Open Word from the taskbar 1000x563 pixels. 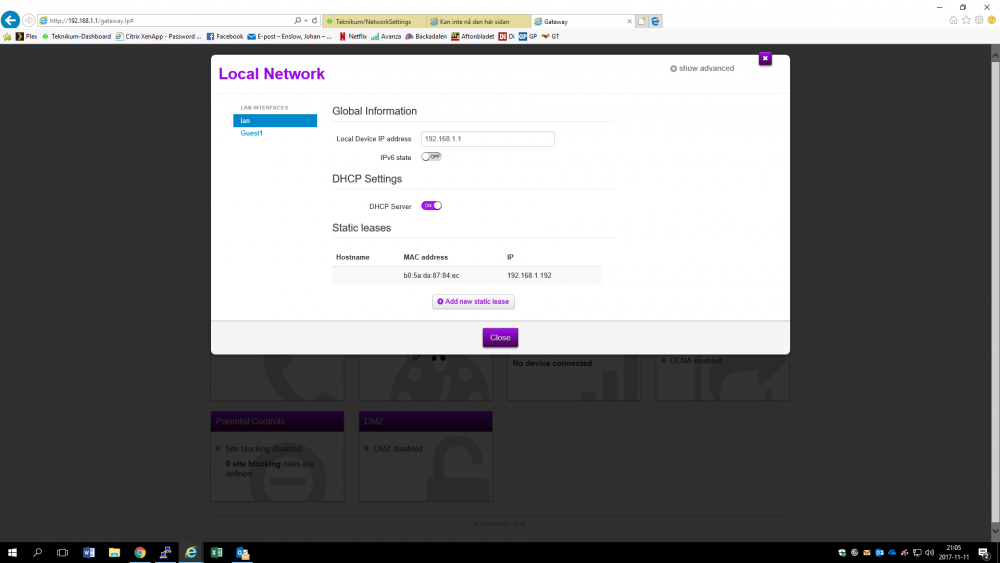(89, 553)
